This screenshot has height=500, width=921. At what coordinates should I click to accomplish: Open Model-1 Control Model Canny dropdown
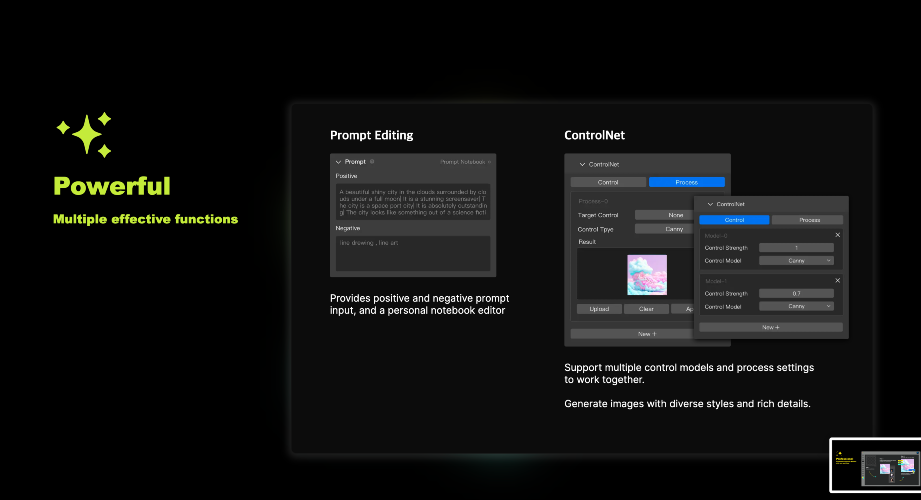796,306
